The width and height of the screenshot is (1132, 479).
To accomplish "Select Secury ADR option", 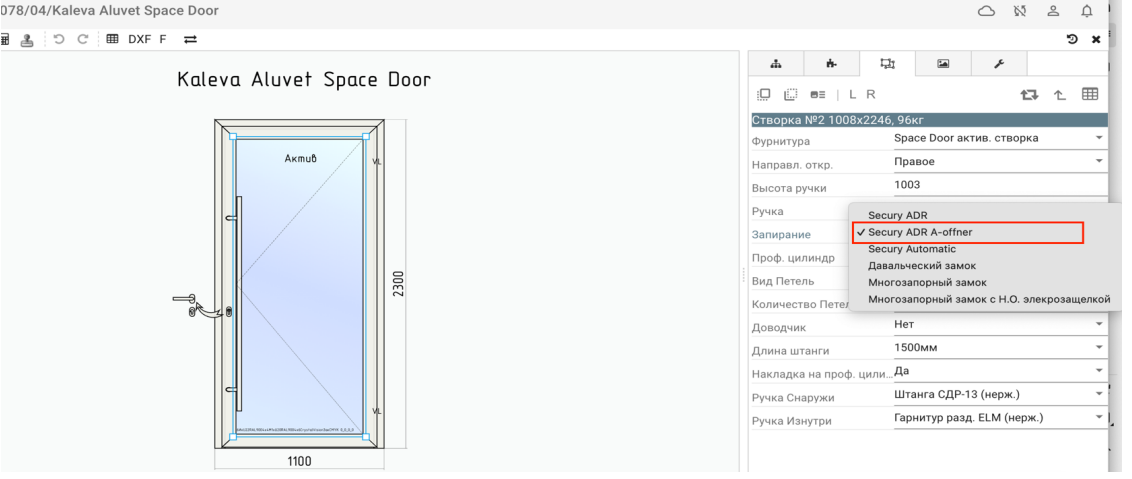I will coord(897,215).
